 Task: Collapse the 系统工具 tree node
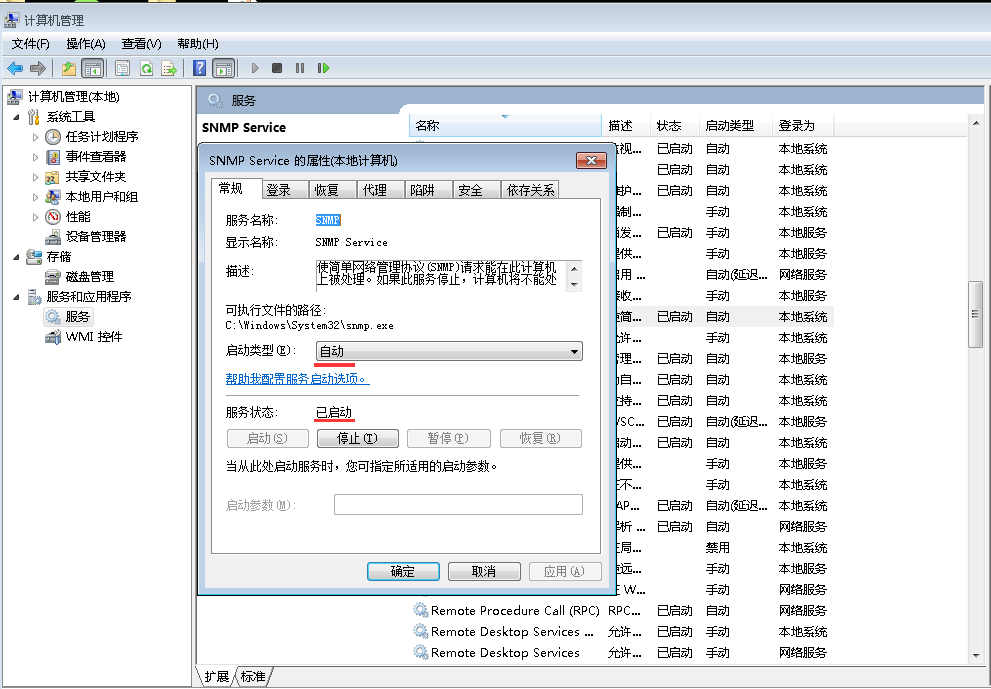(16, 117)
